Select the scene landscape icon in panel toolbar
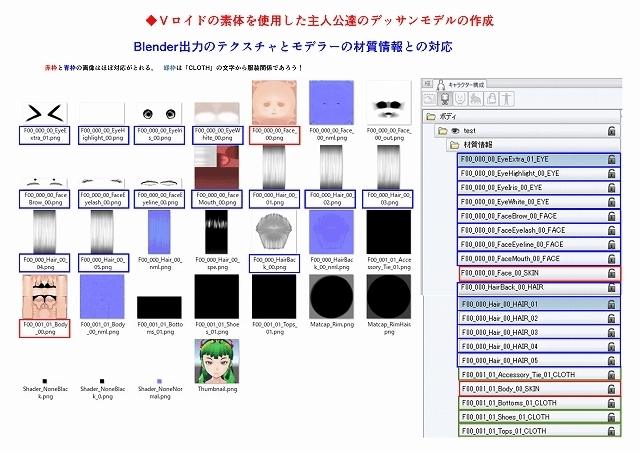 [429, 99]
